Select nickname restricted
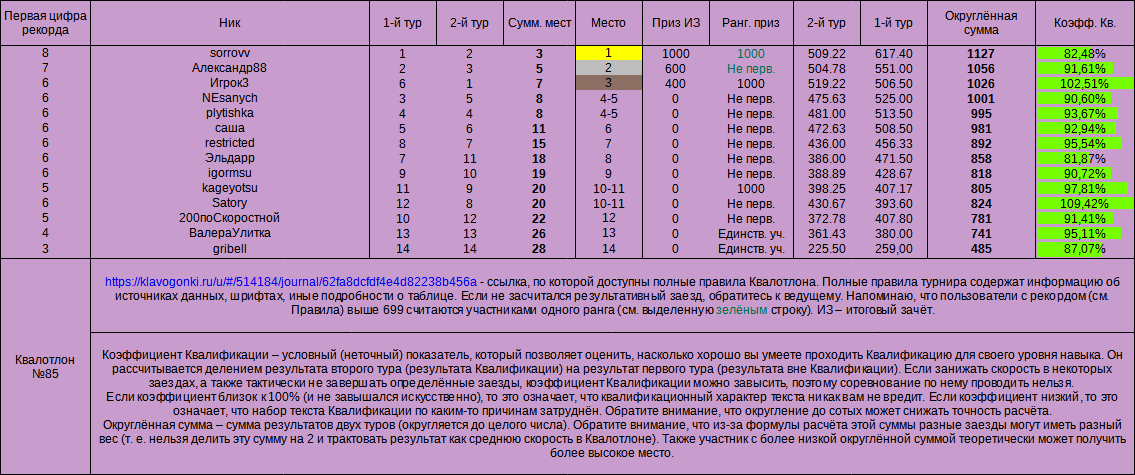 [230, 143]
